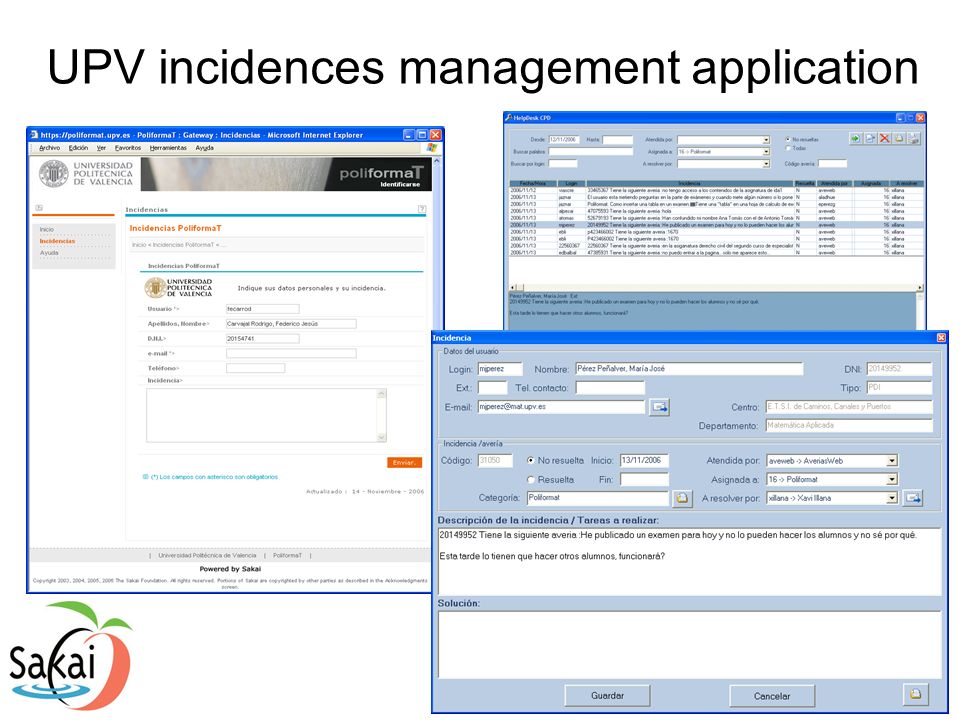Click the small expand icon above PoliformaT sidebar
960x720 pixels.
[39, 208]
